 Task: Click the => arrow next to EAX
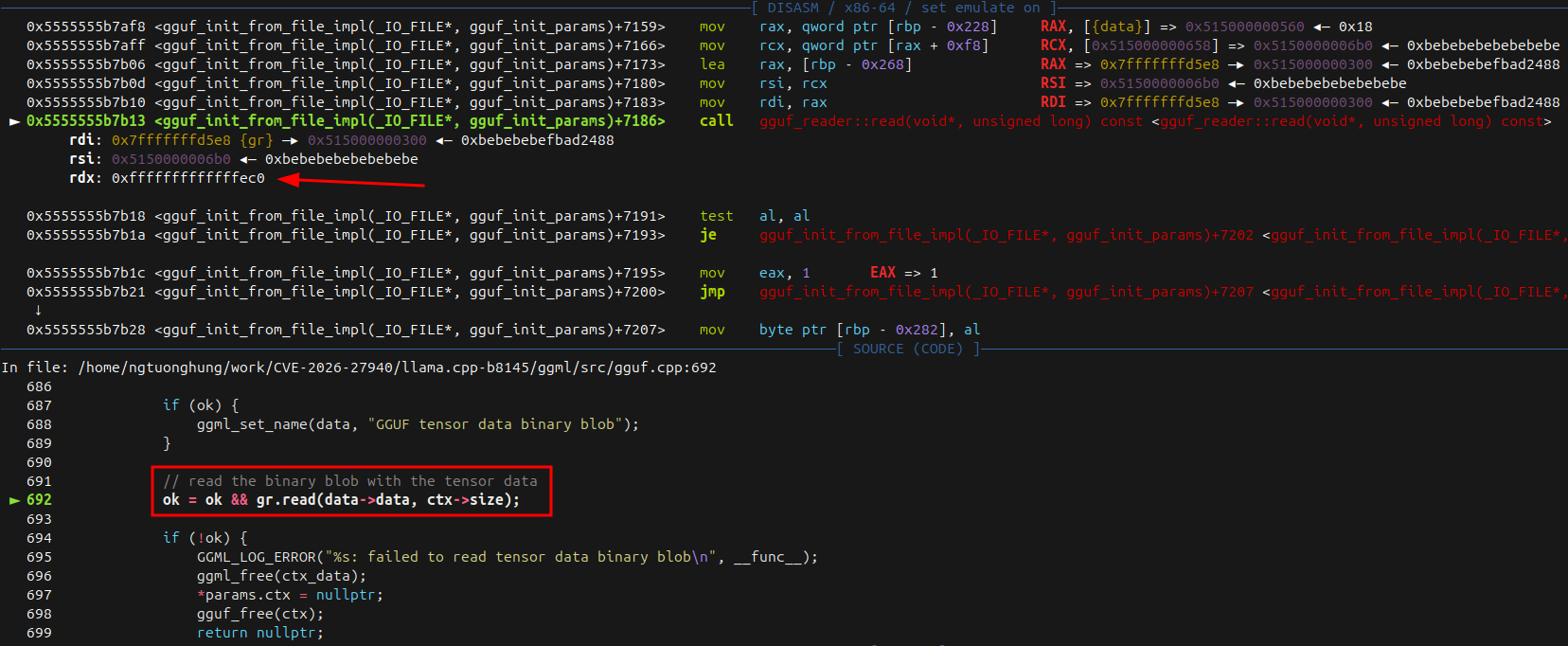(912, 273)
